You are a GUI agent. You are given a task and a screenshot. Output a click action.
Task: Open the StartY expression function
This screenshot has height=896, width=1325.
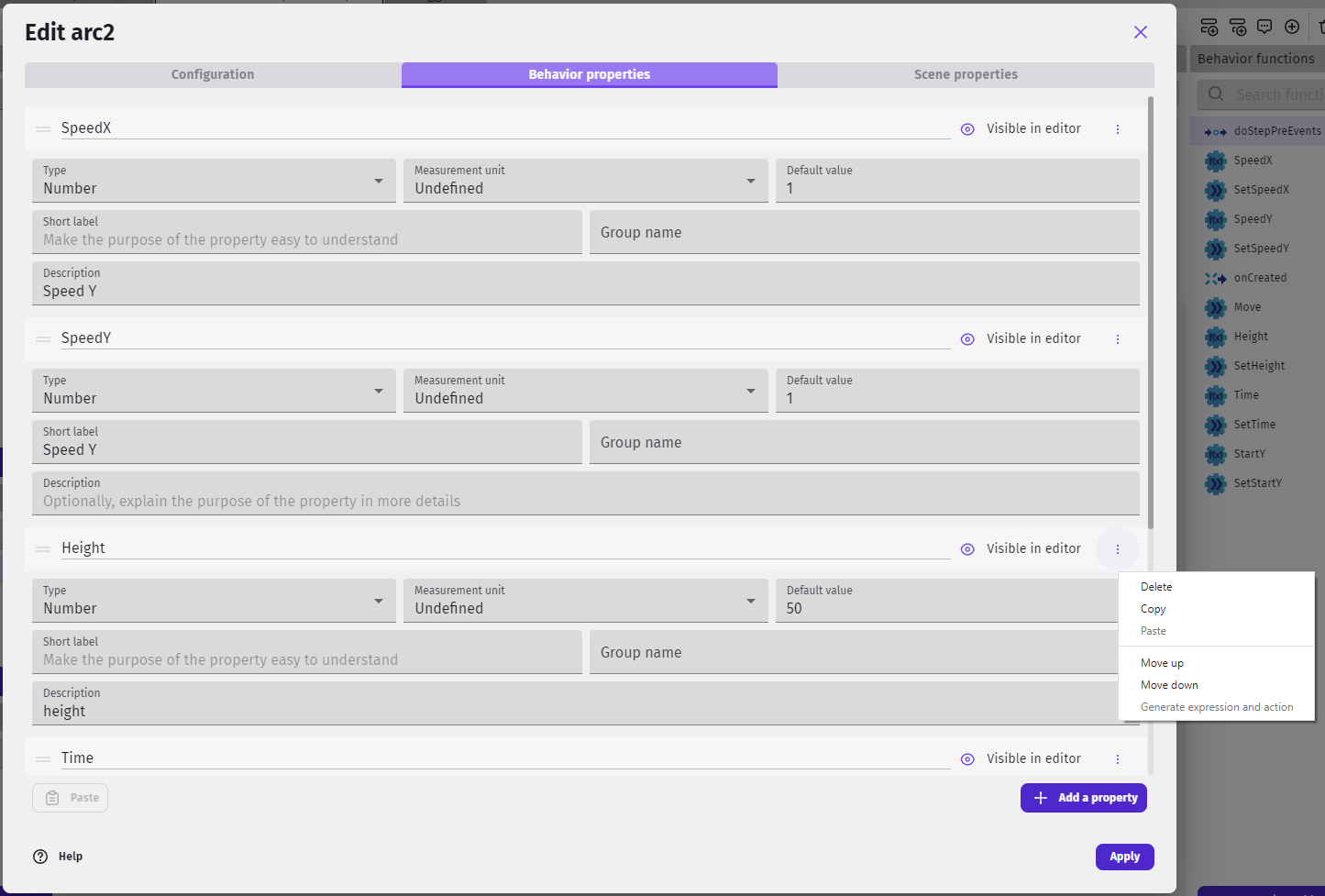(x=1250, y=454)
